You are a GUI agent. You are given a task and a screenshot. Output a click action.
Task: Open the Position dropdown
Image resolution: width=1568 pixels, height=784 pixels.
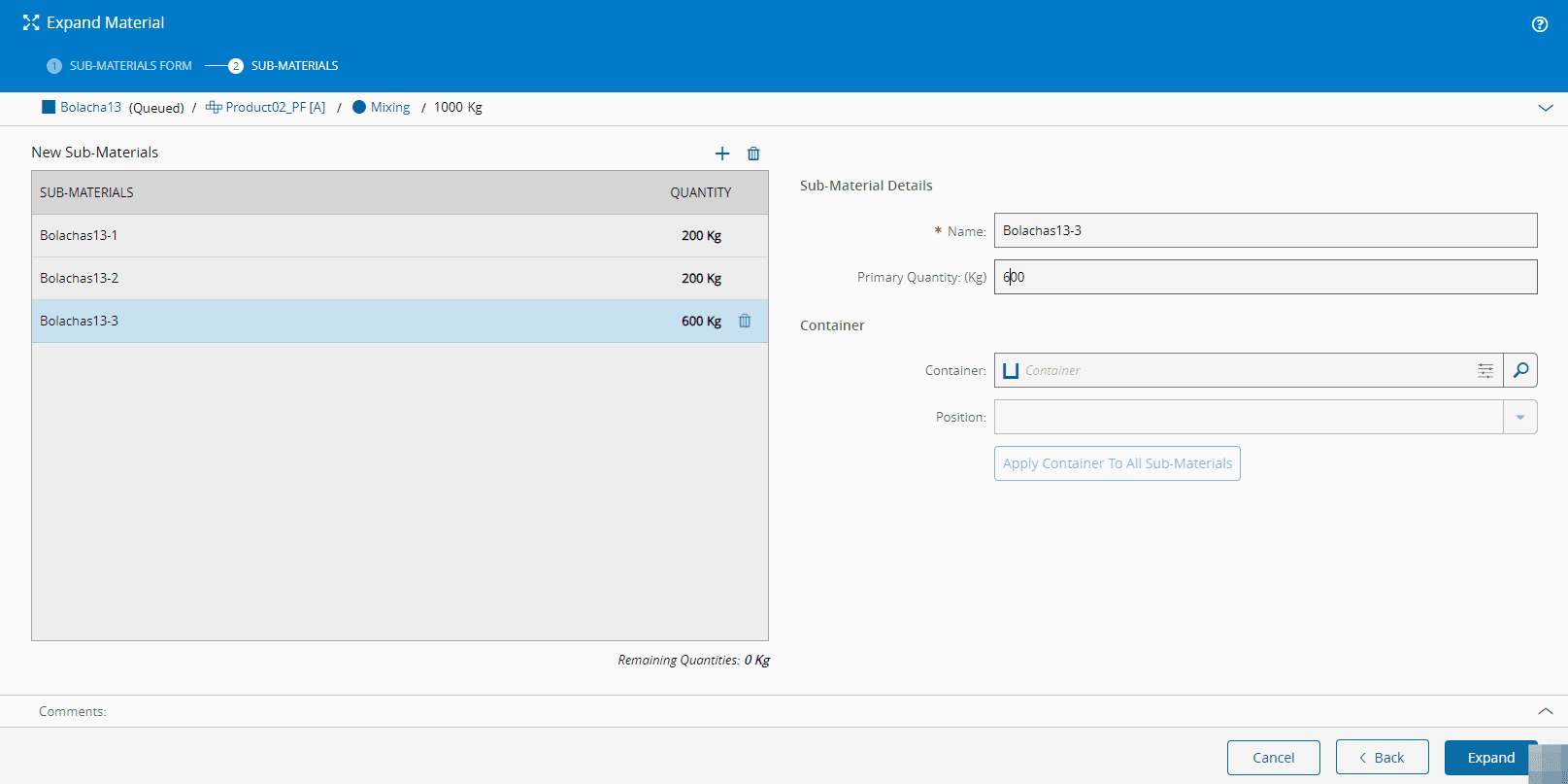[1519, 417]
